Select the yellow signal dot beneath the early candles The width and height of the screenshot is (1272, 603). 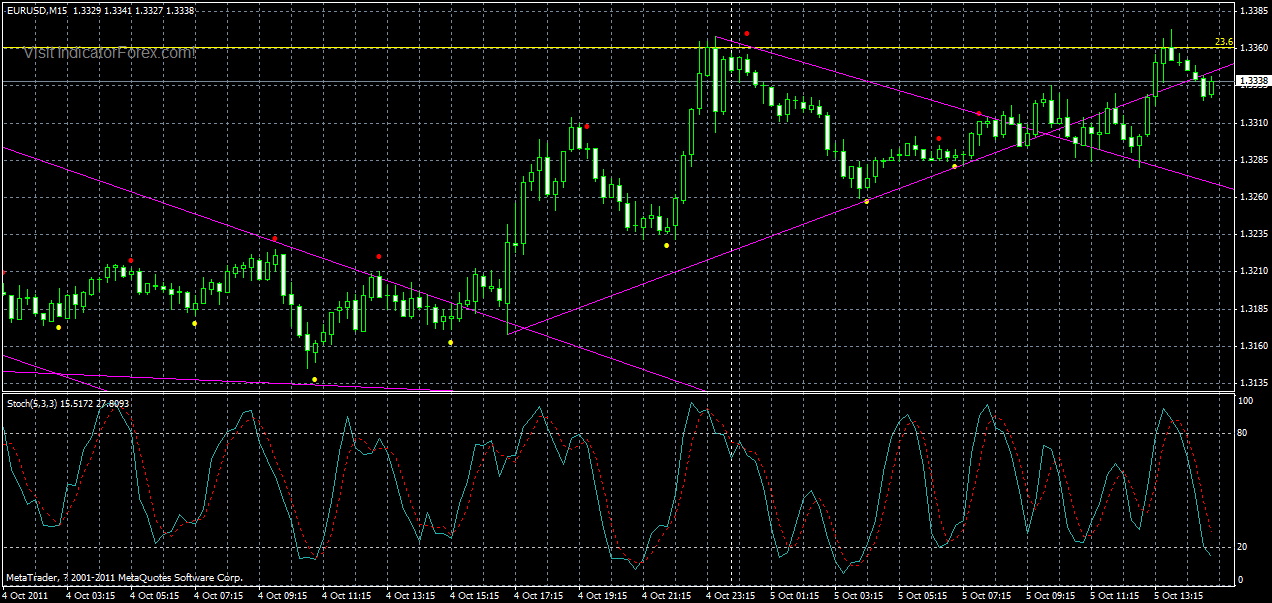[60, 326]
